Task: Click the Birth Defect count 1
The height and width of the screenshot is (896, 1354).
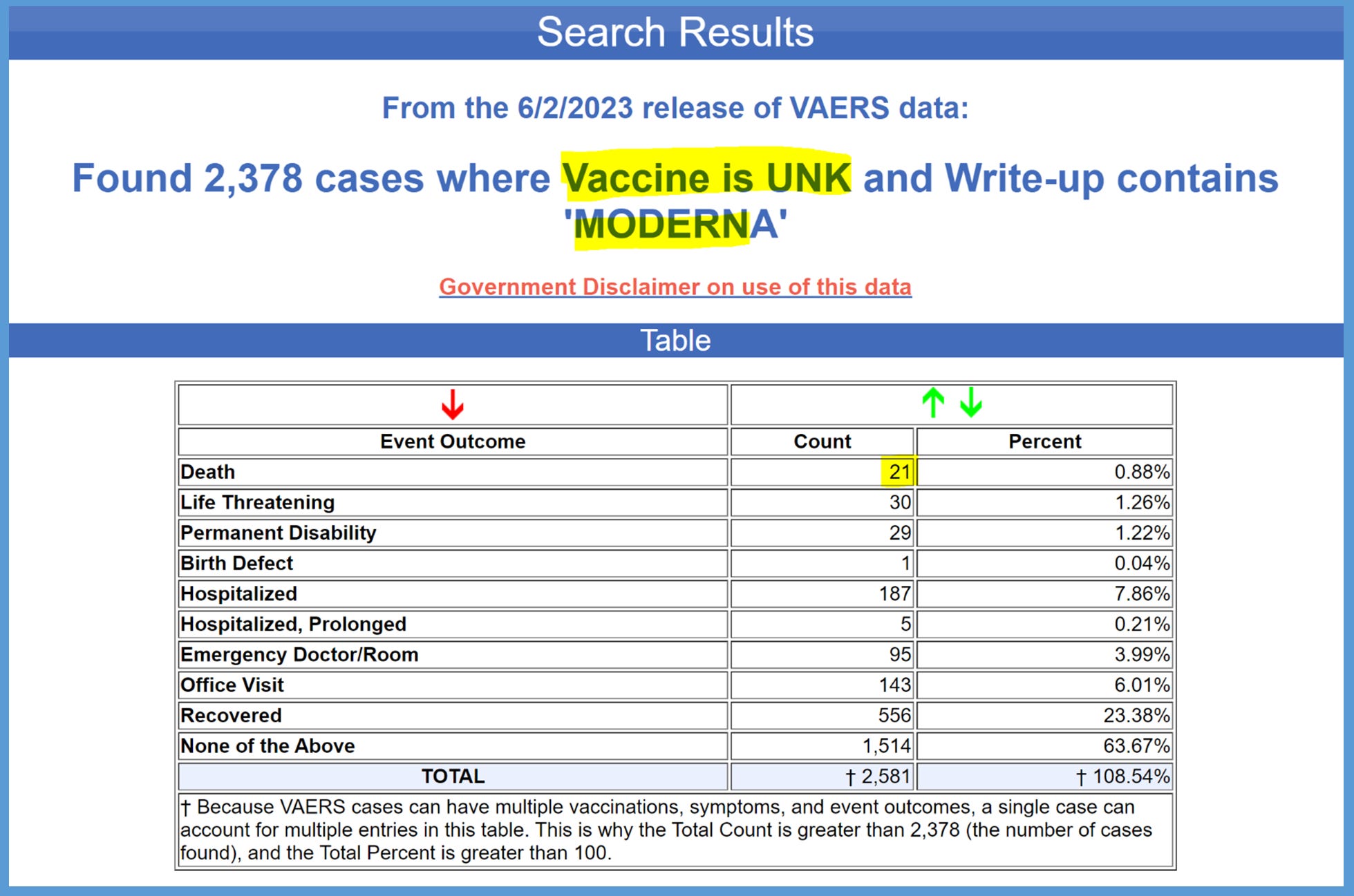Action: (x=822, y=563)
